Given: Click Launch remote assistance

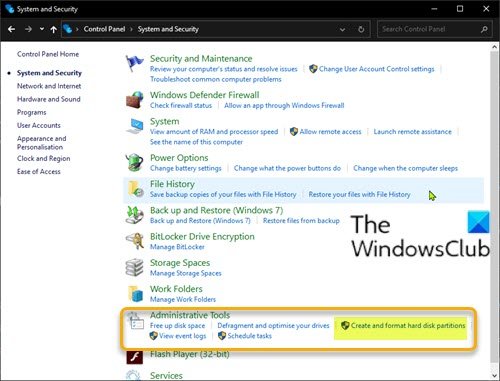Looking at the screenshot, I should pos(413,132).
